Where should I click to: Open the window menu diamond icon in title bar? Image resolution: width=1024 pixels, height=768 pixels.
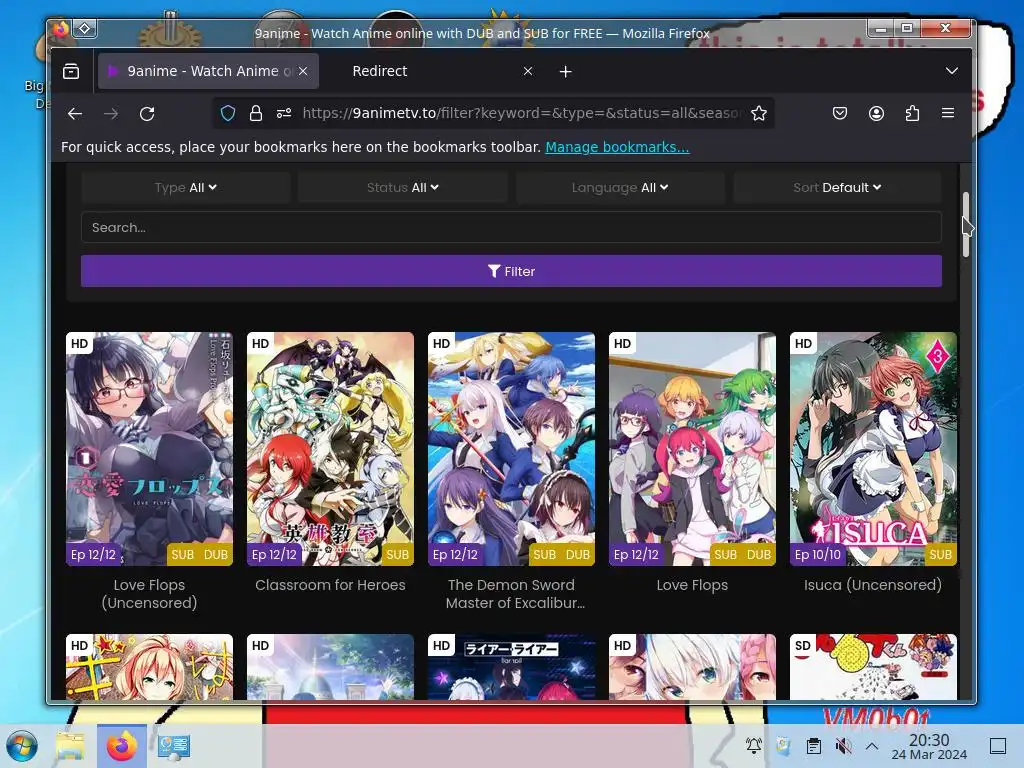(85, 29)
